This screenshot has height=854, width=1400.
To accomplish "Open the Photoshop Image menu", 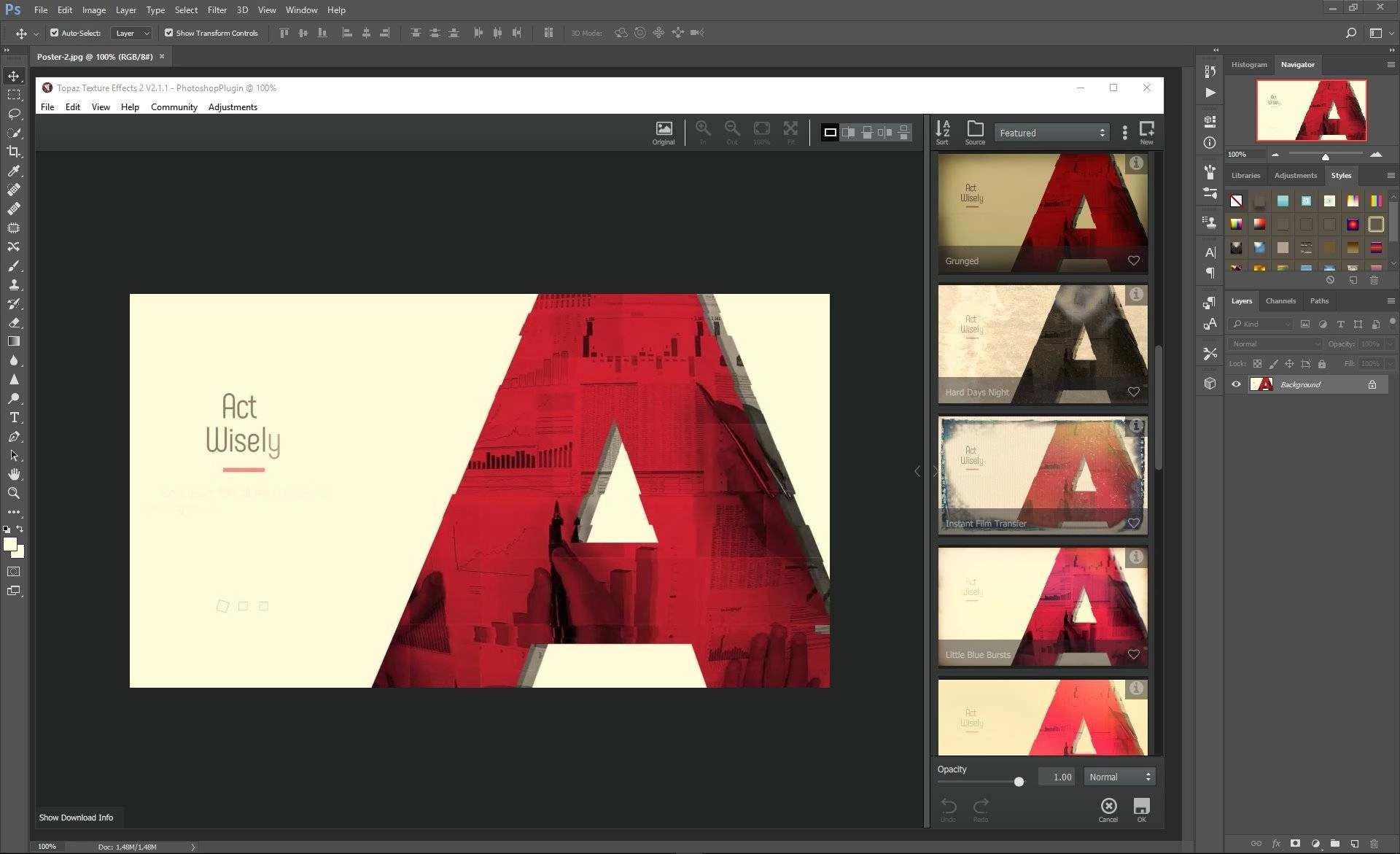I will (94, 10).
